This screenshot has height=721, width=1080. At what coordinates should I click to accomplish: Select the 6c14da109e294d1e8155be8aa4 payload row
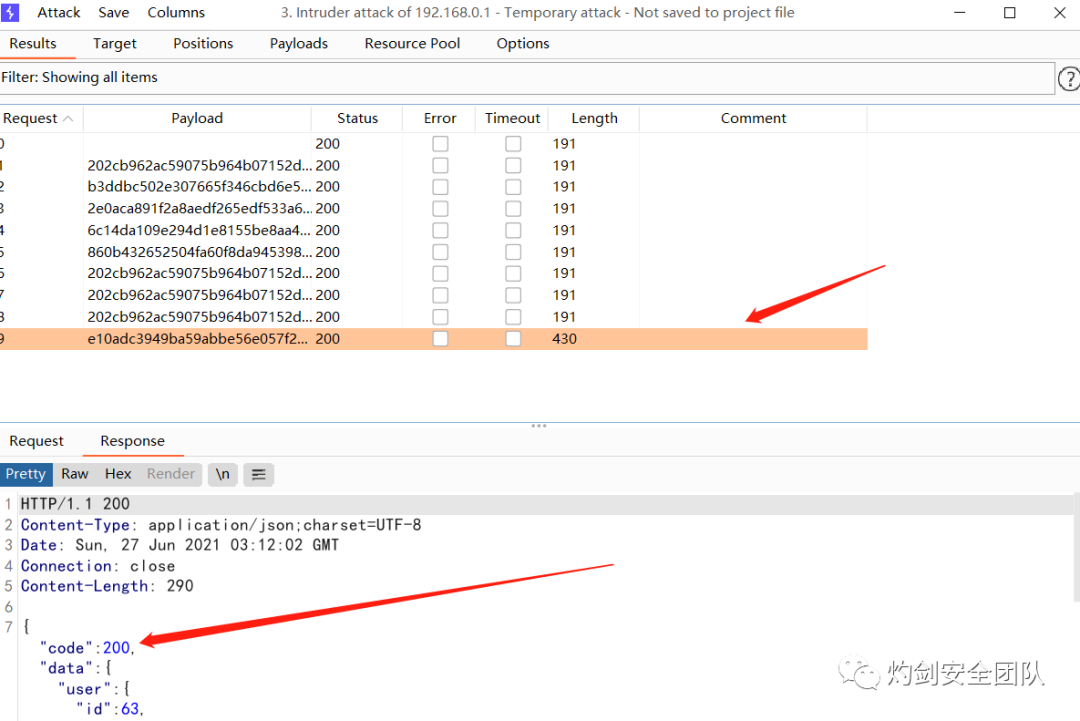(x=433, y=230)
